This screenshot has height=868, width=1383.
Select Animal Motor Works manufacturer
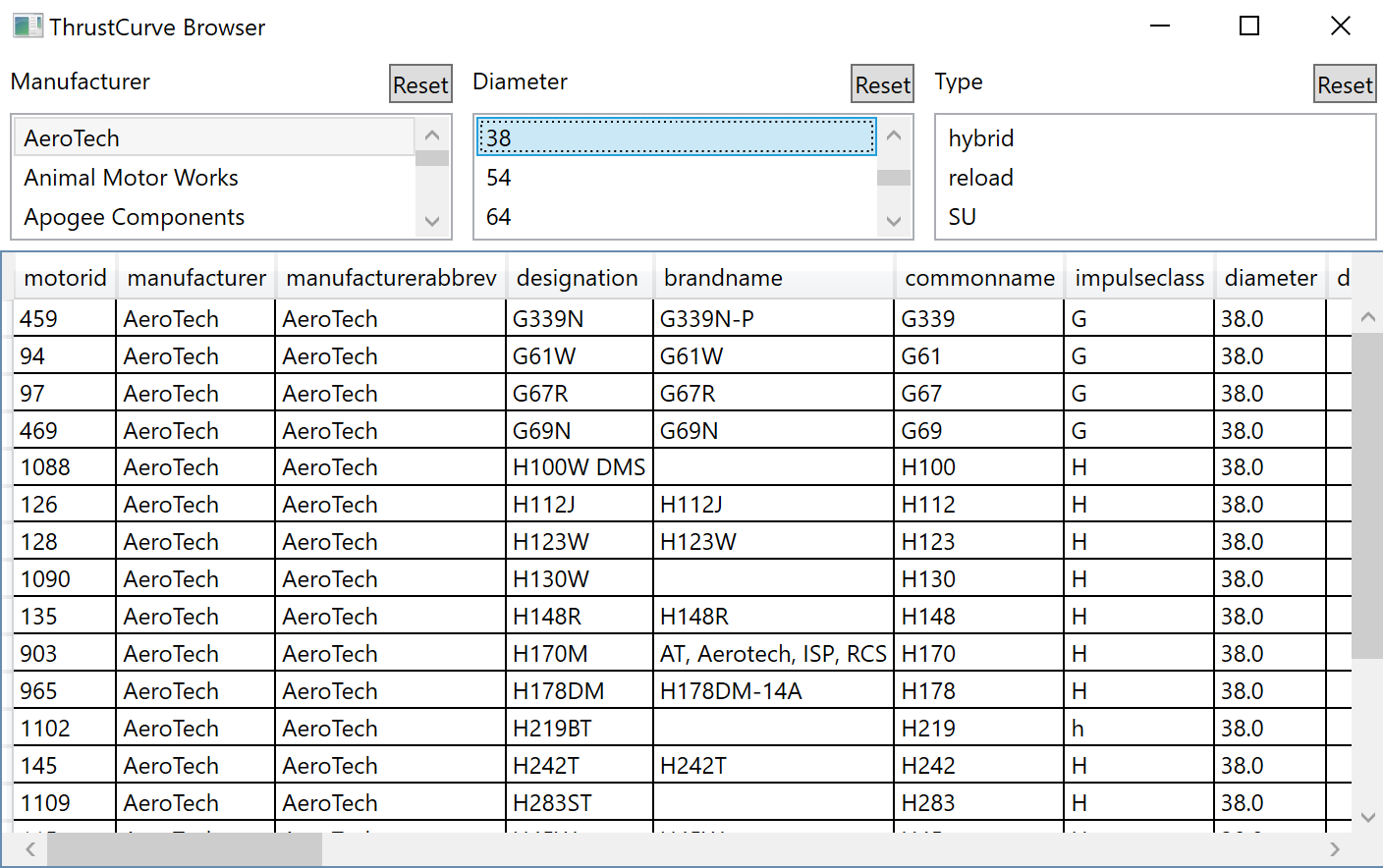coord(214,177)
